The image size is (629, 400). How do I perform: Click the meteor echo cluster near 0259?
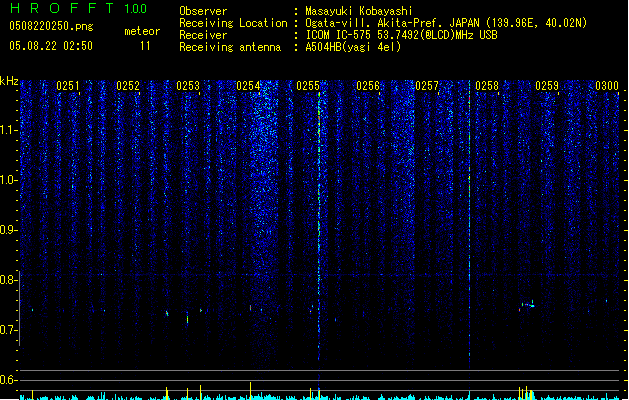527,306
